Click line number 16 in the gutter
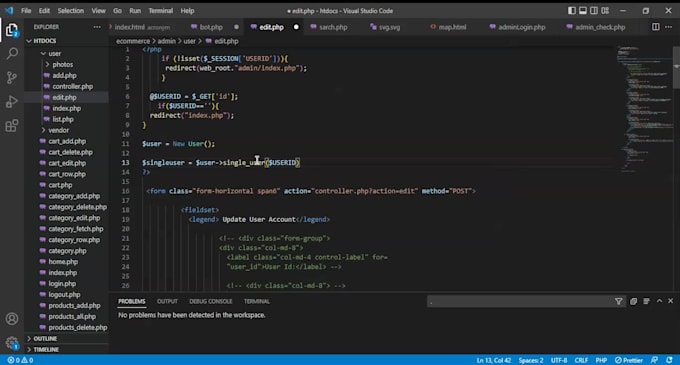 tap(125, 191)
